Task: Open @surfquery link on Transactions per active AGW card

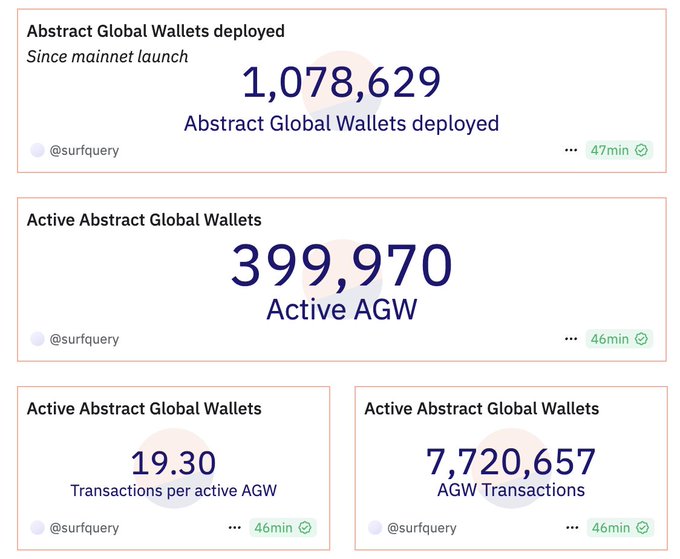Action: point(84,527)
